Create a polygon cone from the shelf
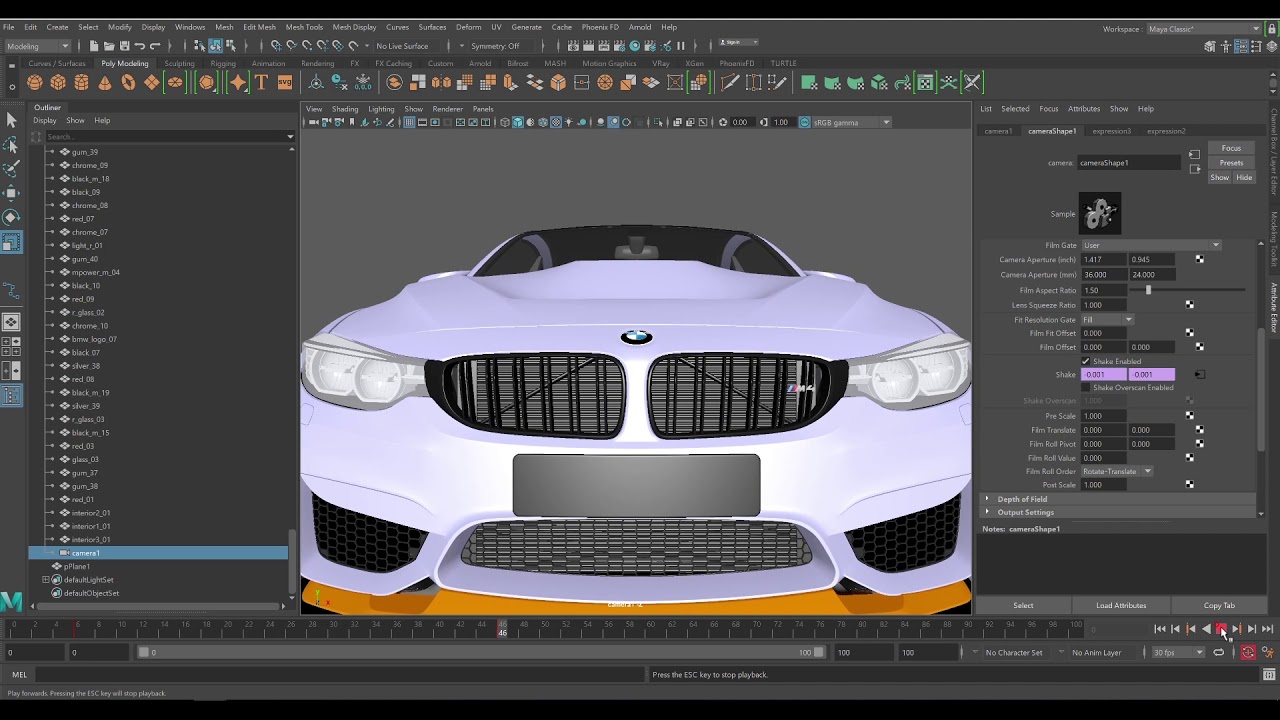 tap(104, 83)
